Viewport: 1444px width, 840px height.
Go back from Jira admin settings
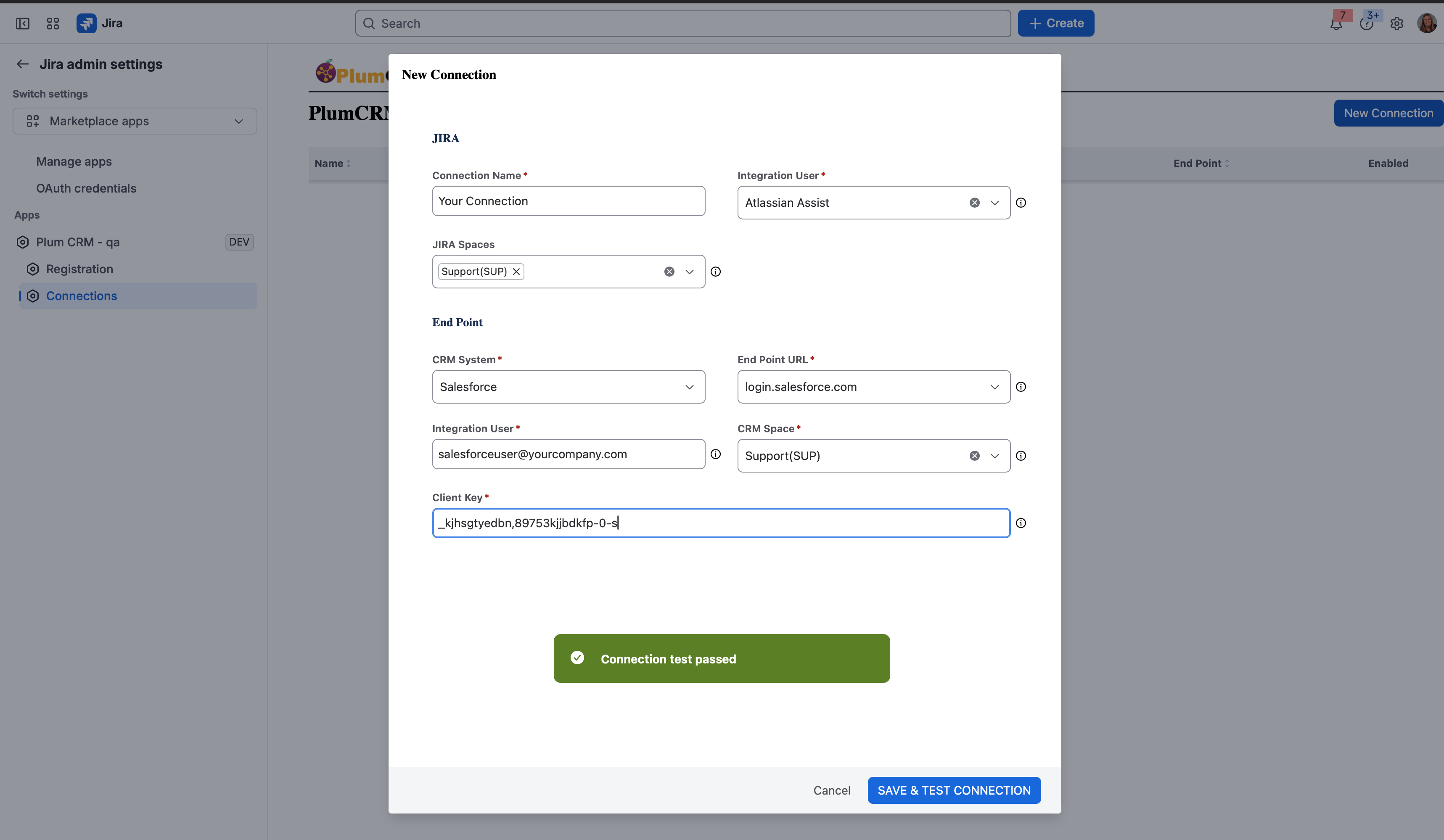[22, 64]
